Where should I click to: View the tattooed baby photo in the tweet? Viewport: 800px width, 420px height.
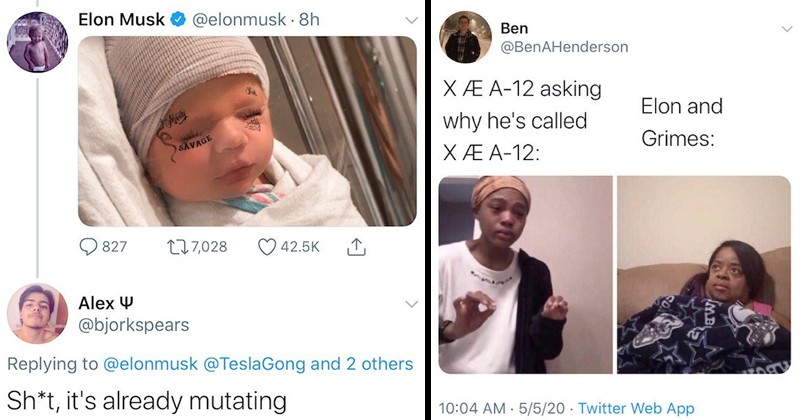pos(246,130)
